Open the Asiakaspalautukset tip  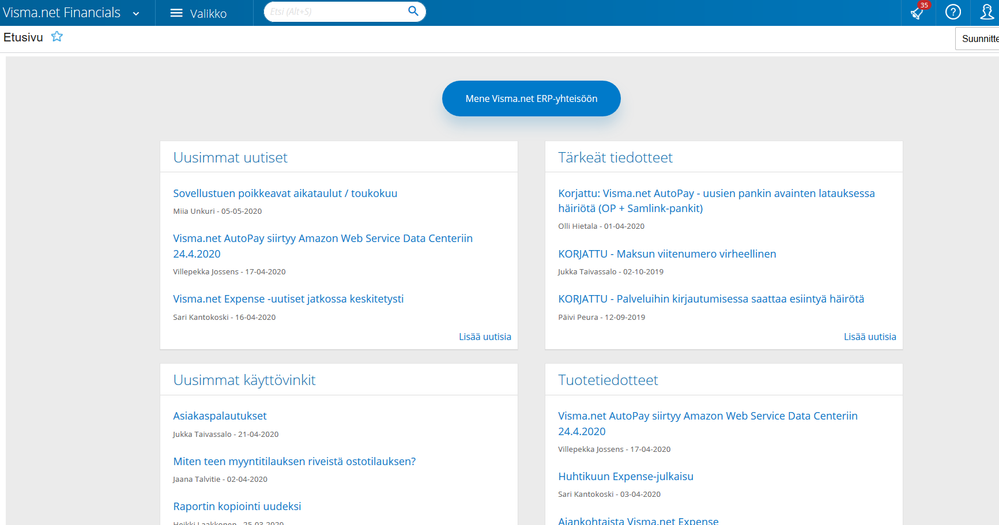click(220, 416)
